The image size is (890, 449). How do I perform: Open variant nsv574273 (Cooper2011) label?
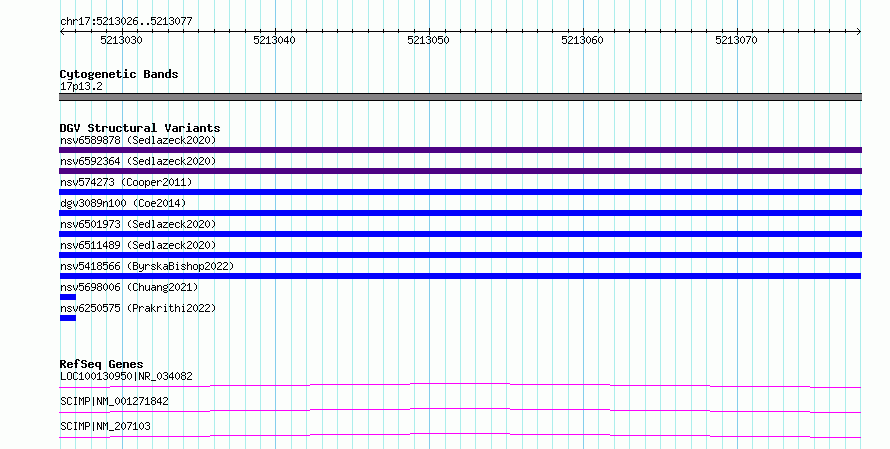coord(126,182)
